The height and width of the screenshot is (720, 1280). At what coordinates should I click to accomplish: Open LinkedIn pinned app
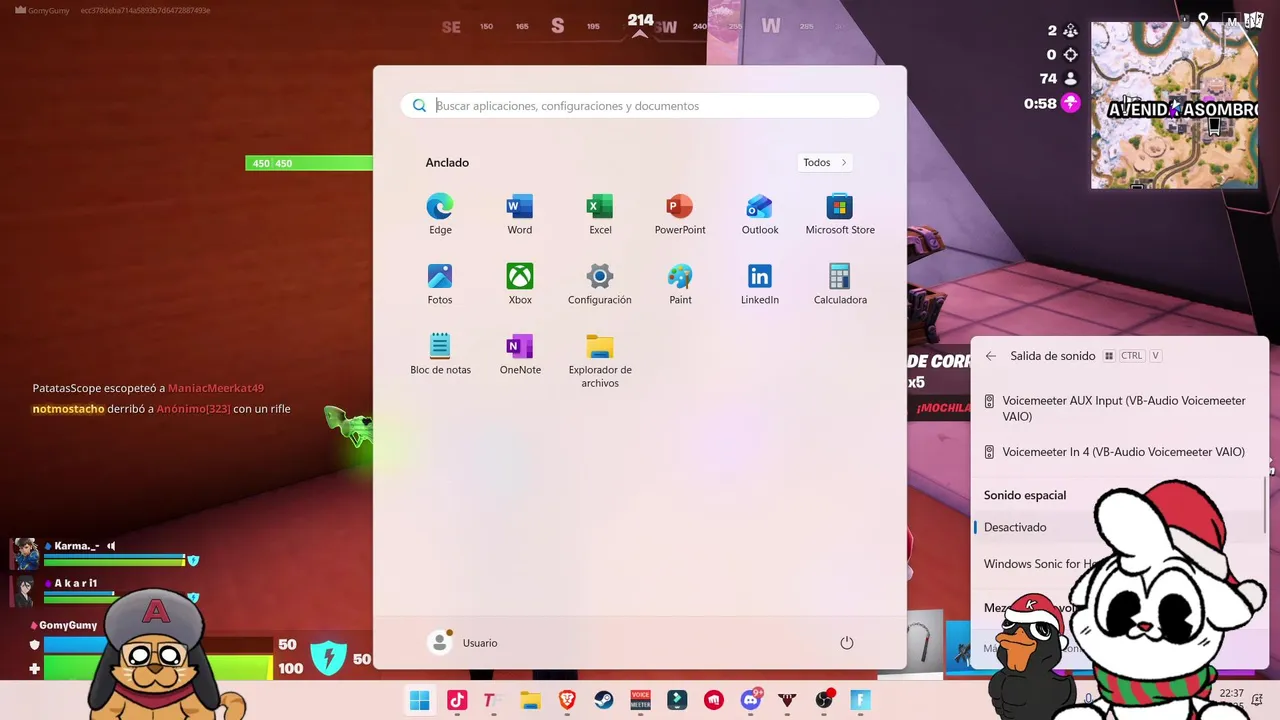tap(760, 285)
